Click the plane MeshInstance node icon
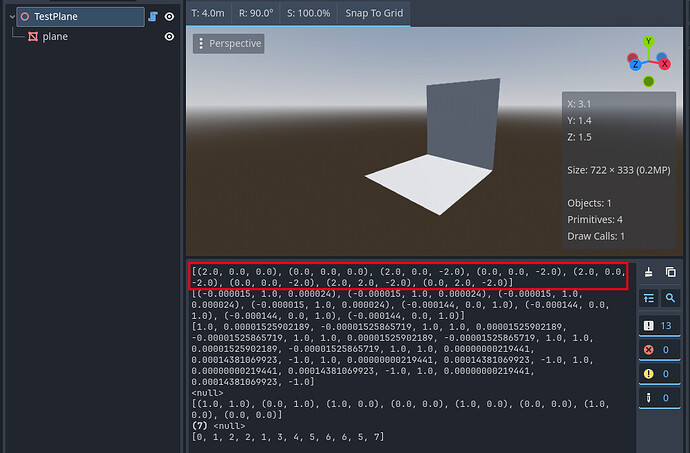The image size is (690, 453). click(32, 37)
